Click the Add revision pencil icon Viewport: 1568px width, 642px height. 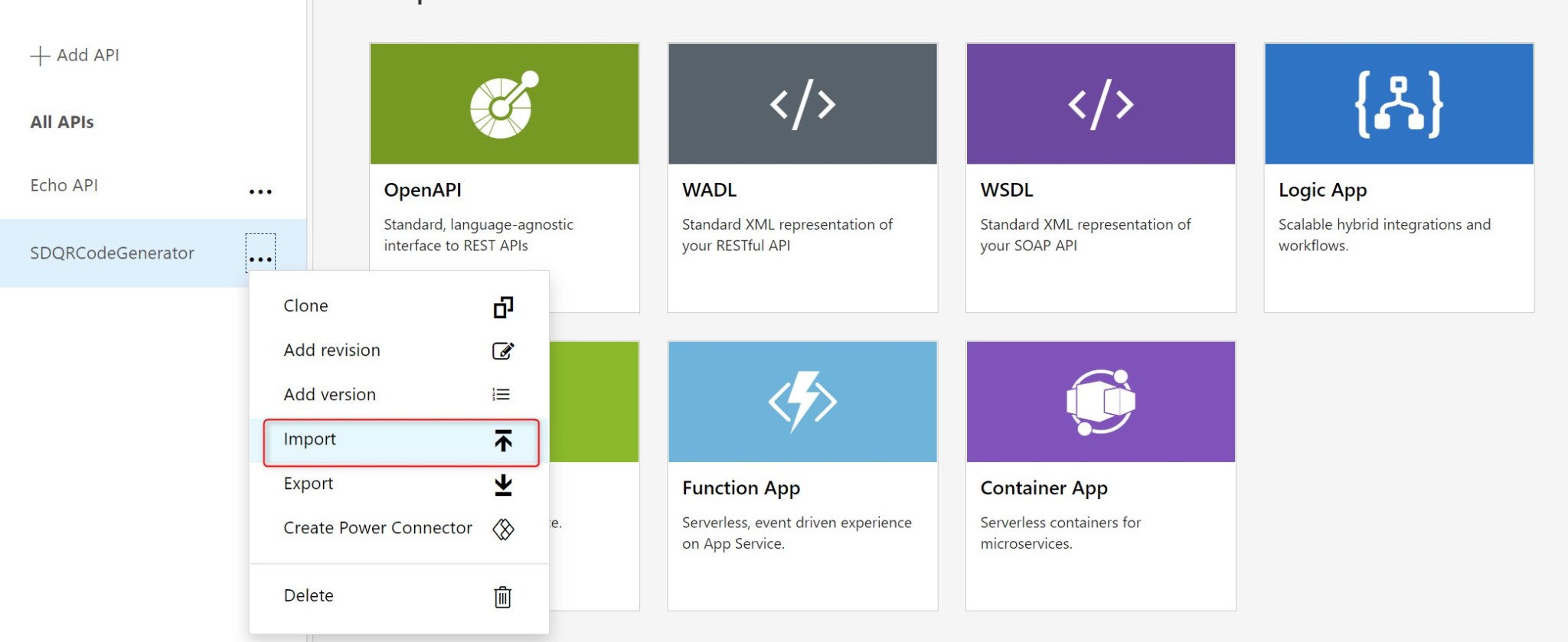(x=503, y=350)
